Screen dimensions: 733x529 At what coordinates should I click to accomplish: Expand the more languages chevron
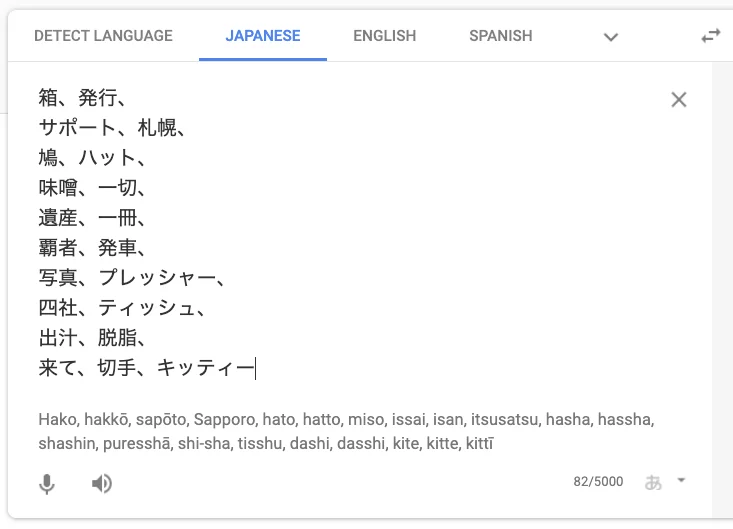611,37
